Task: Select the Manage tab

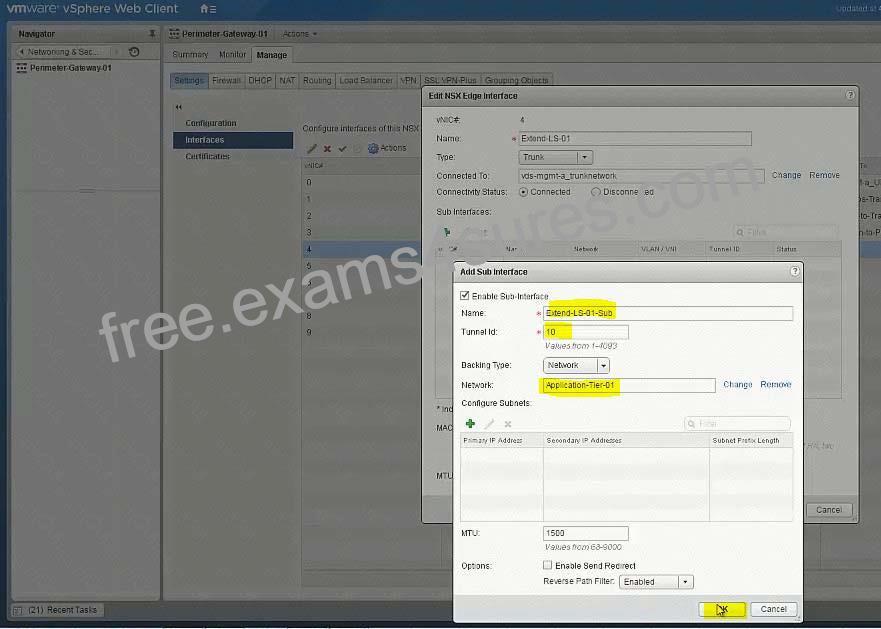Action: point(271,55)
